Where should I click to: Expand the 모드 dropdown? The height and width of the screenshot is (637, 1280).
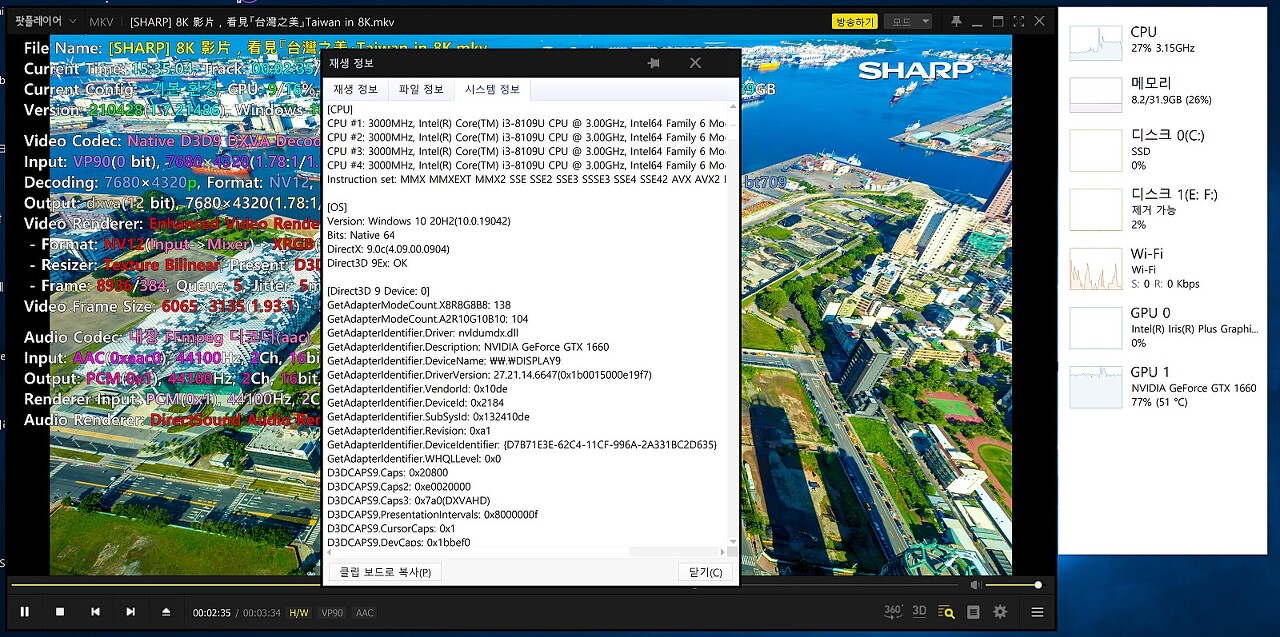(x=910, y=21)
